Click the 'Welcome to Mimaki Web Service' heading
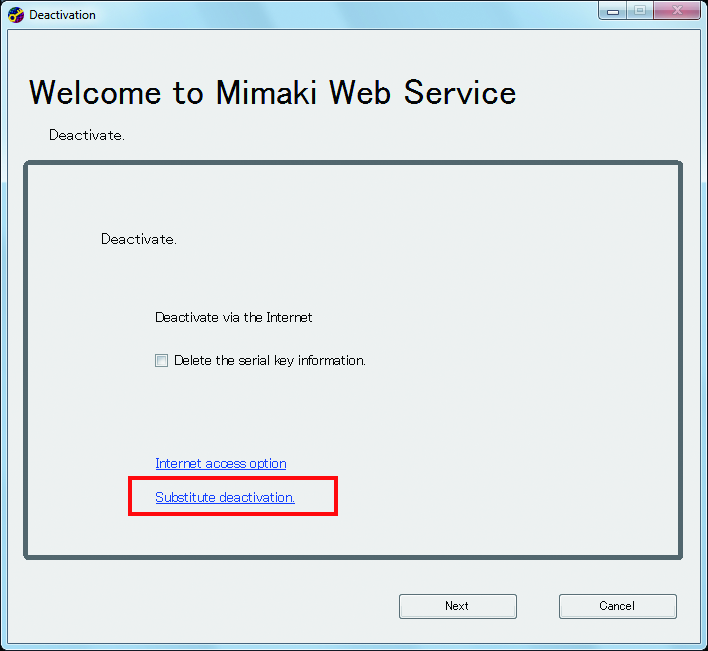Image resolution: width=708 pixels, height=651 pixels. (272, 93)
